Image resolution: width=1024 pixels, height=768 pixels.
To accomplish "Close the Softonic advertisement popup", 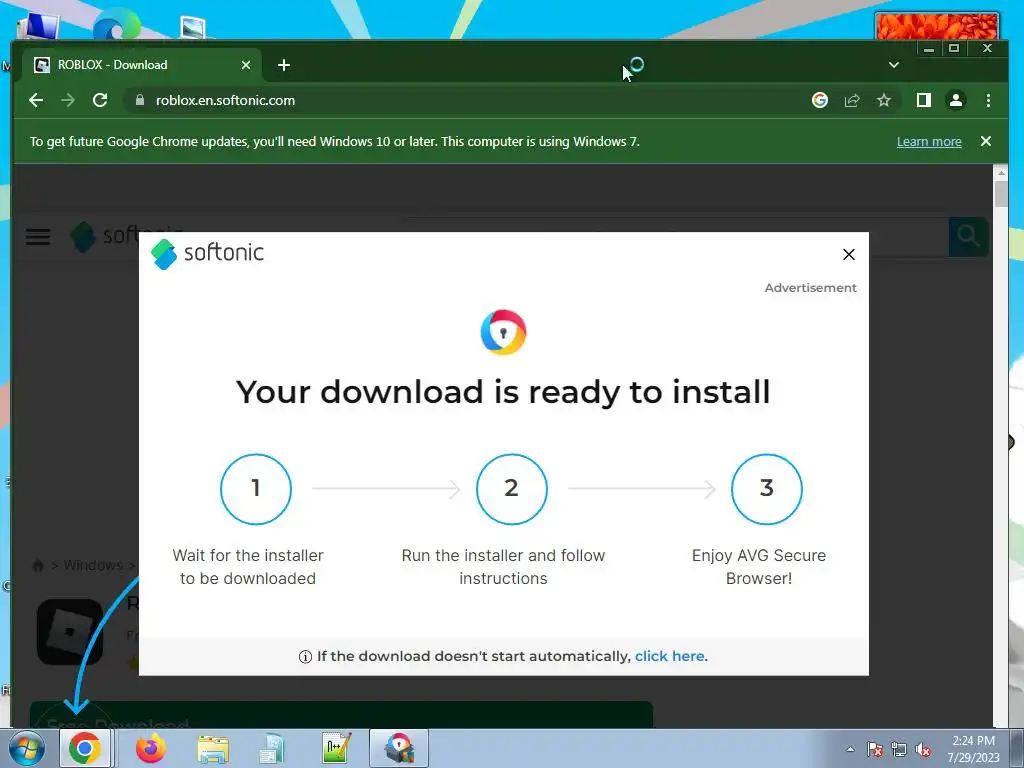I will click(x=848, y=255).
